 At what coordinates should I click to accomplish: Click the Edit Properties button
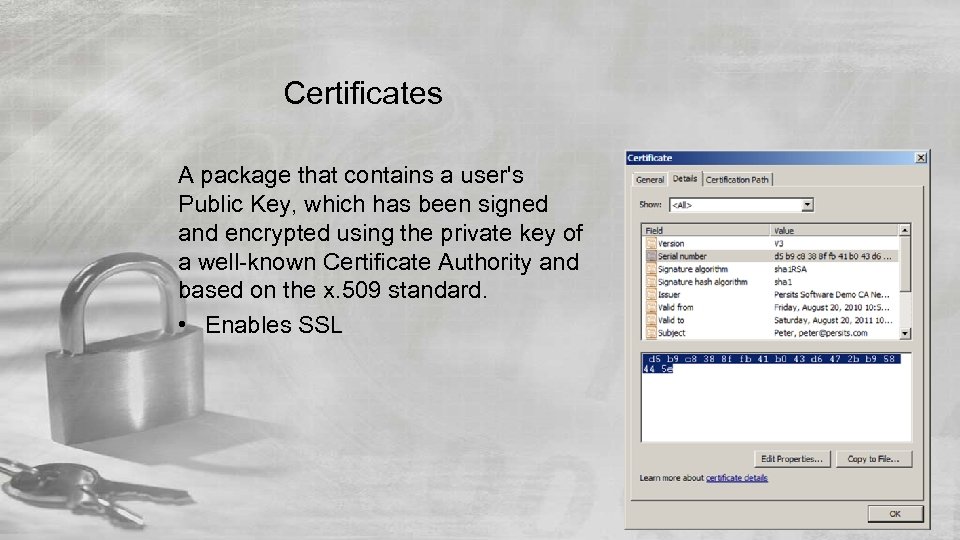[x=792, y=459]
